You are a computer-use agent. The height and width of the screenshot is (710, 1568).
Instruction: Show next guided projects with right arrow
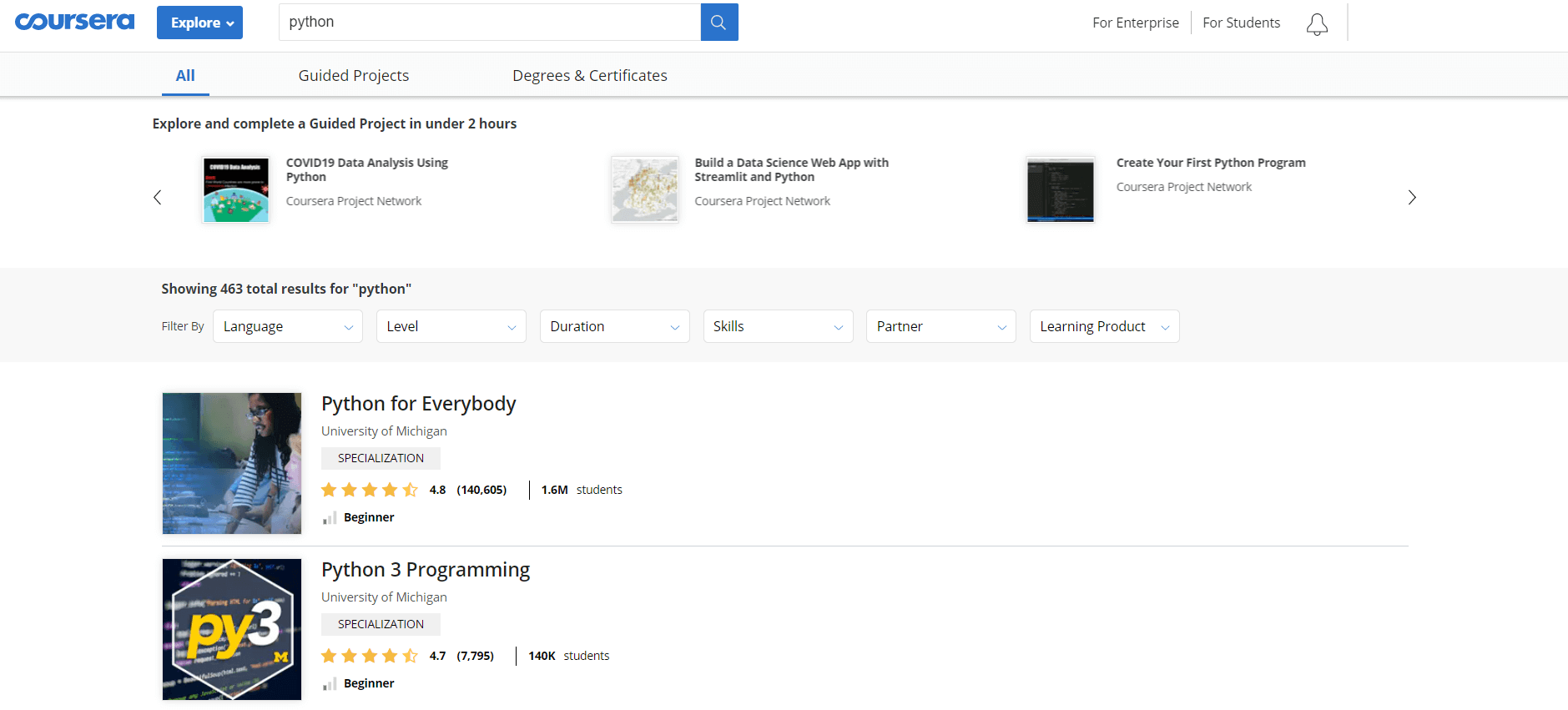(1412, 198)
